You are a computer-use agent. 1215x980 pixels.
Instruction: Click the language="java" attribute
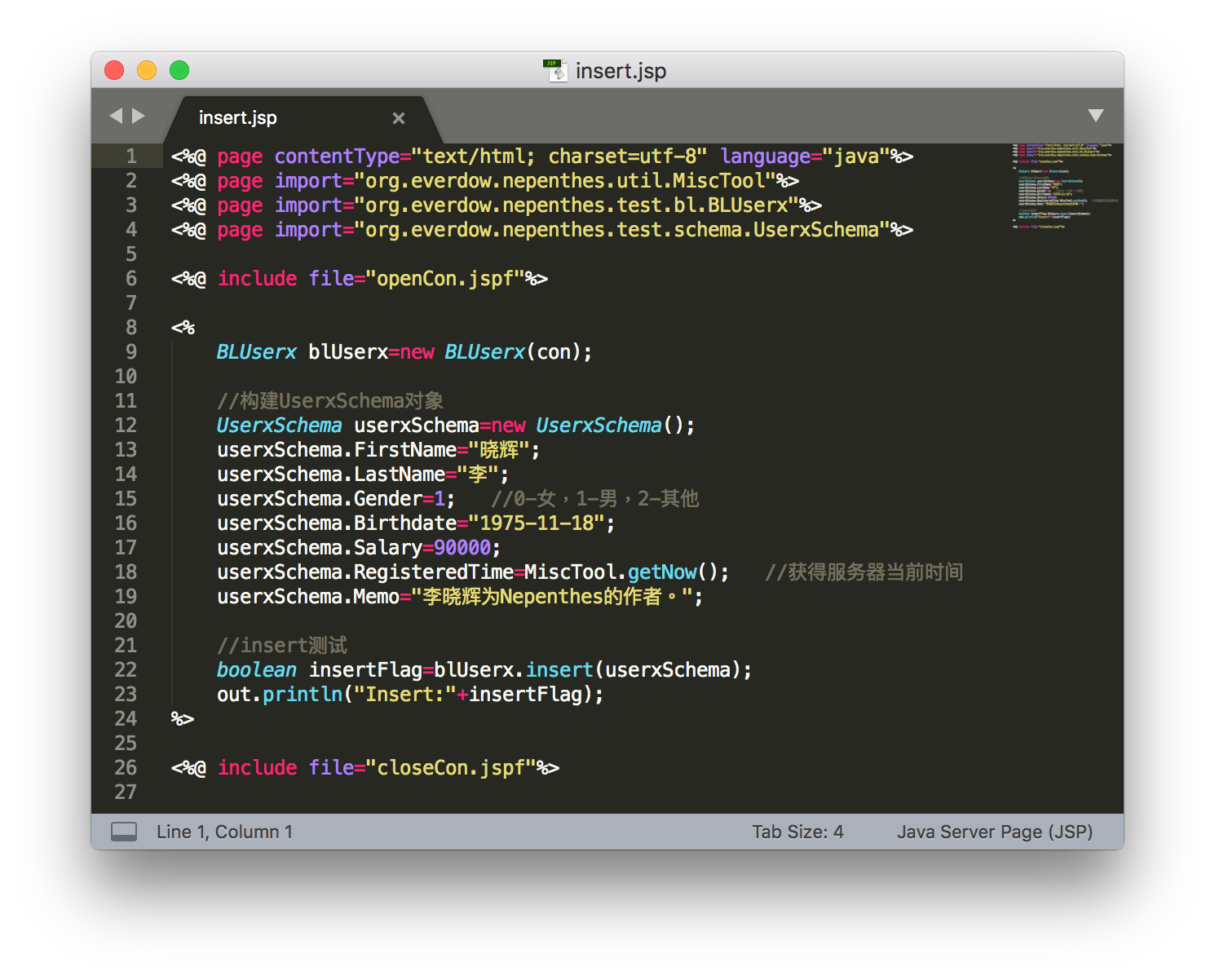[805, 156]
